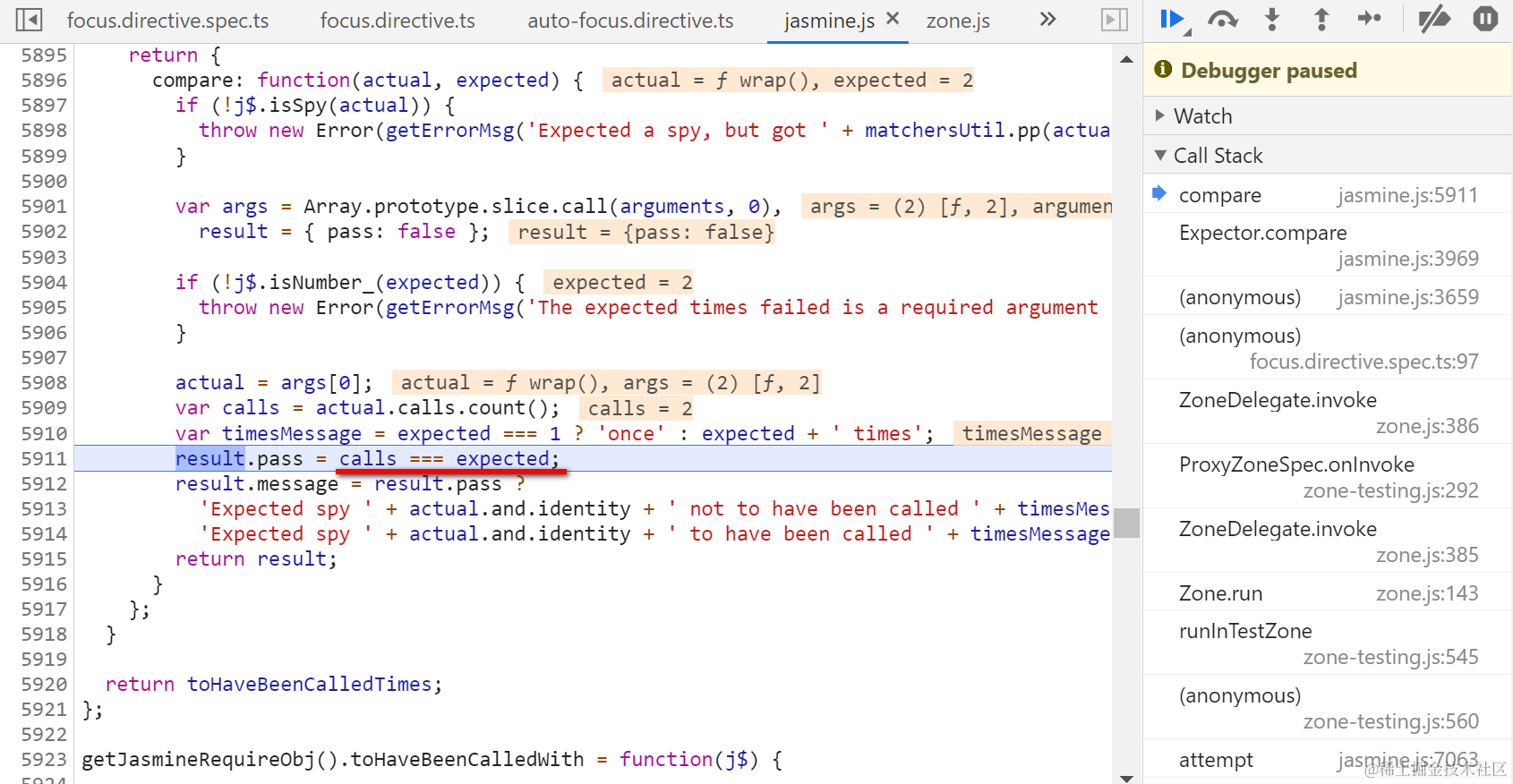Image resolution: width=1513 pixels, height=784 pixels.
Task: Select Expector.compare call stack frame
Action: click(x=1328, y=246)
